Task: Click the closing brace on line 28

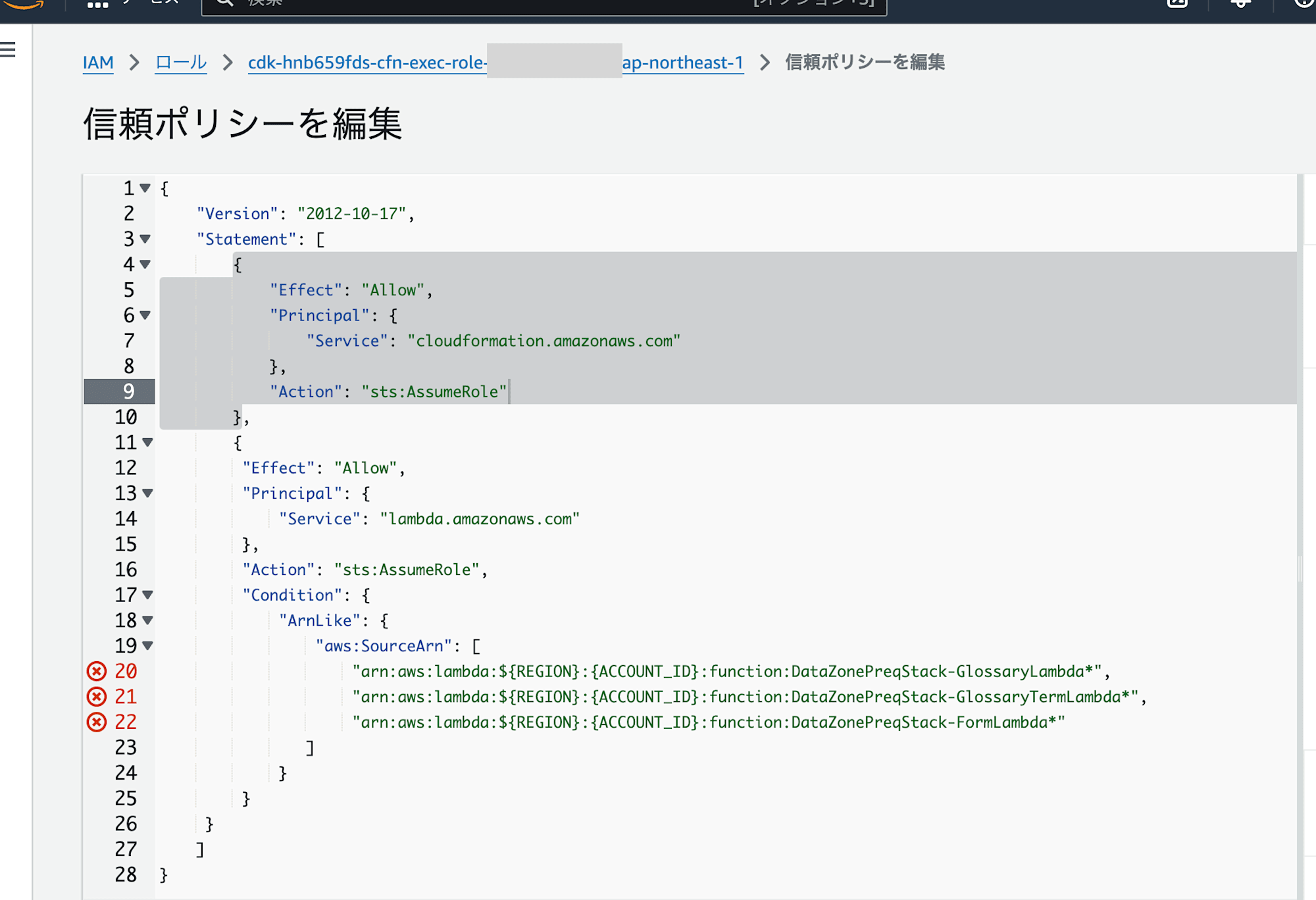Action: (164, 875)
